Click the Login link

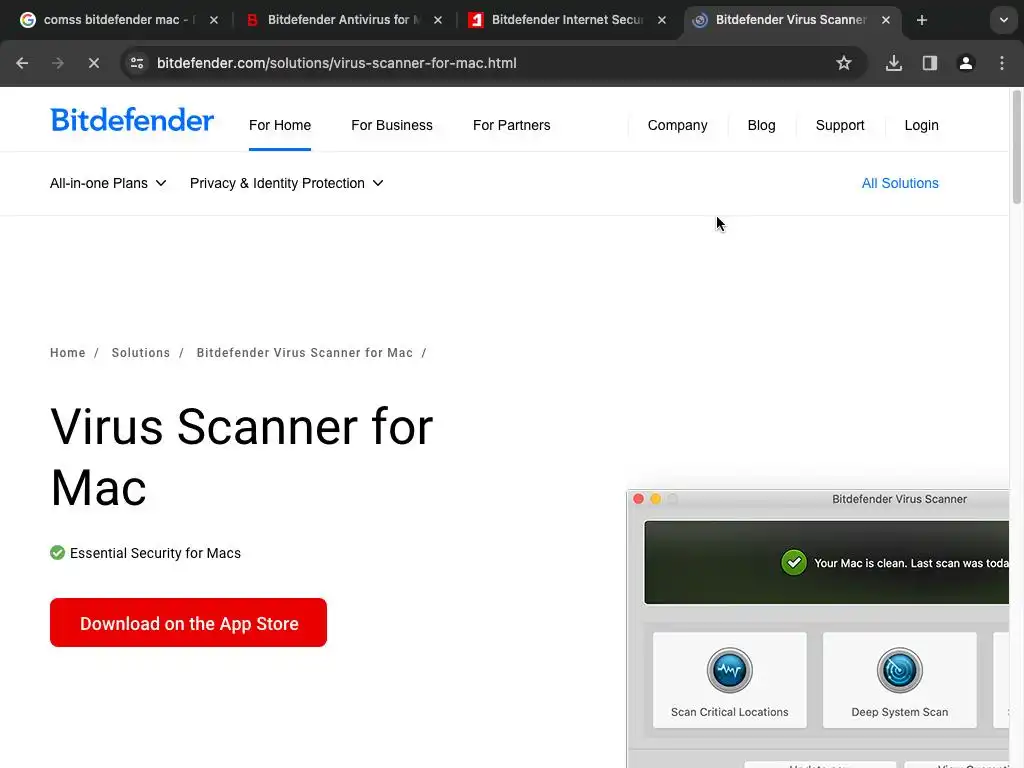click(x=921, y=125)
